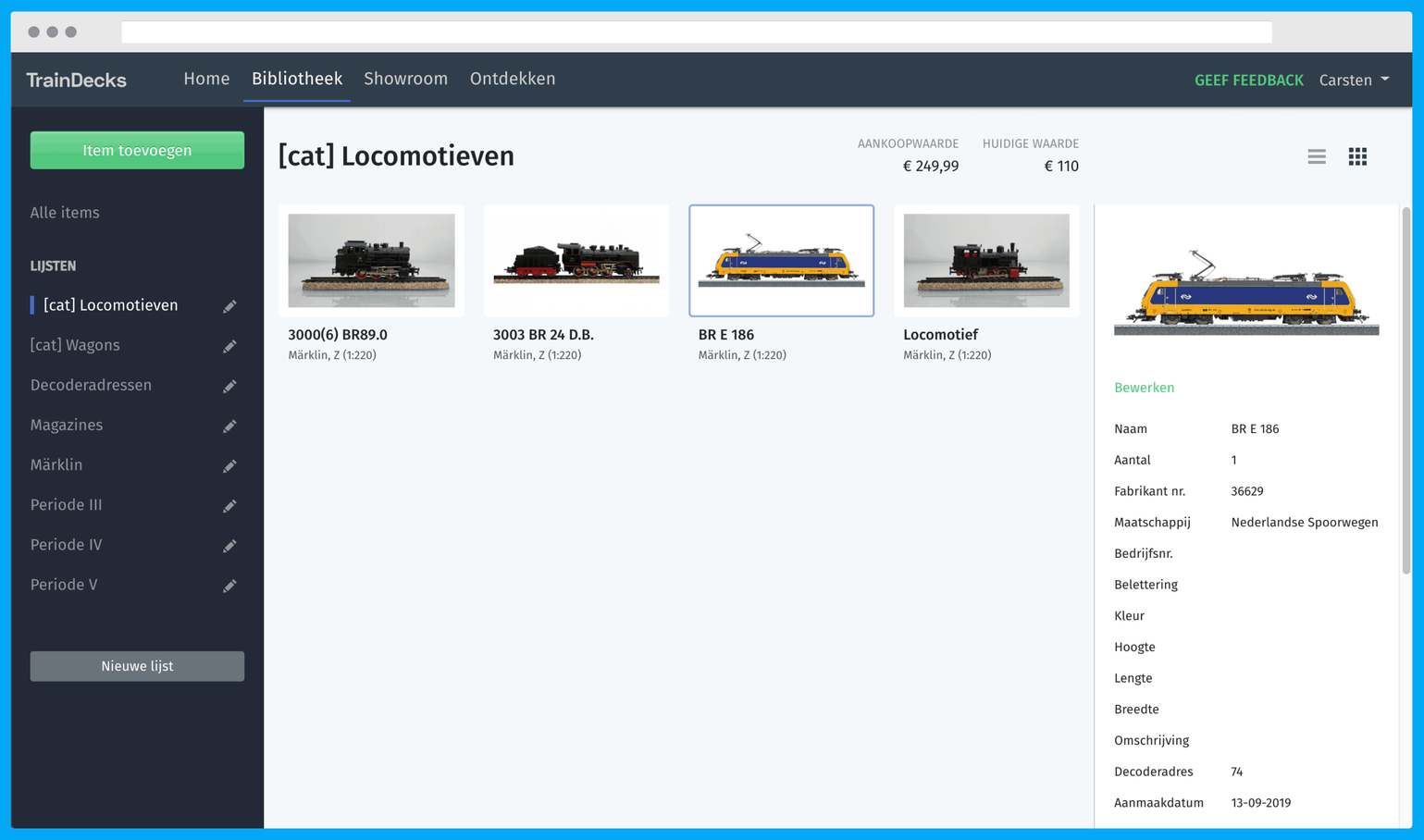
Task: Go to the Showroom tab
Action: pyautogui.click(x=405, y=80)
